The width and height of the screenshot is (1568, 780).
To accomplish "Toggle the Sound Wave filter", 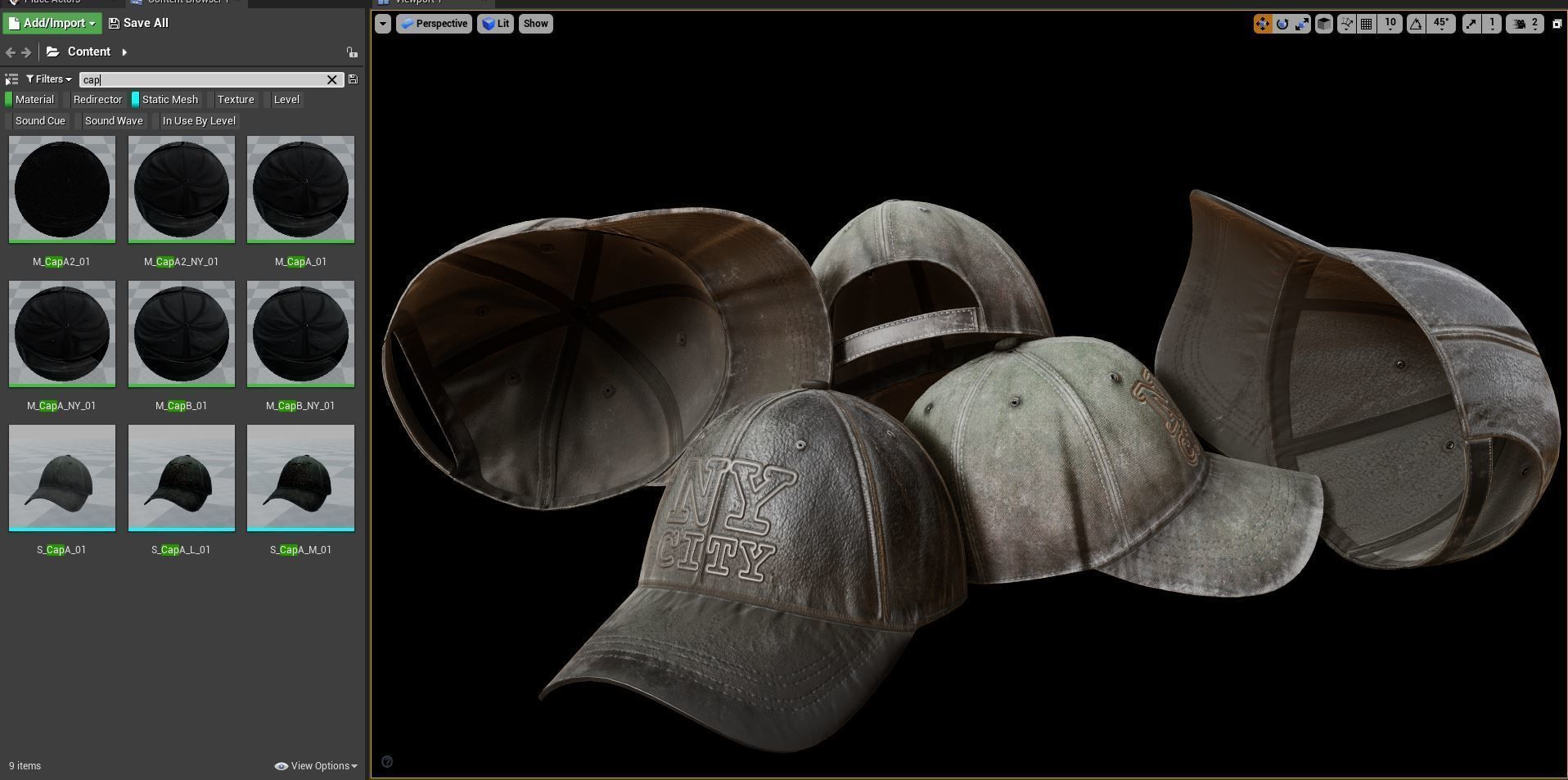I will point(110,121).
